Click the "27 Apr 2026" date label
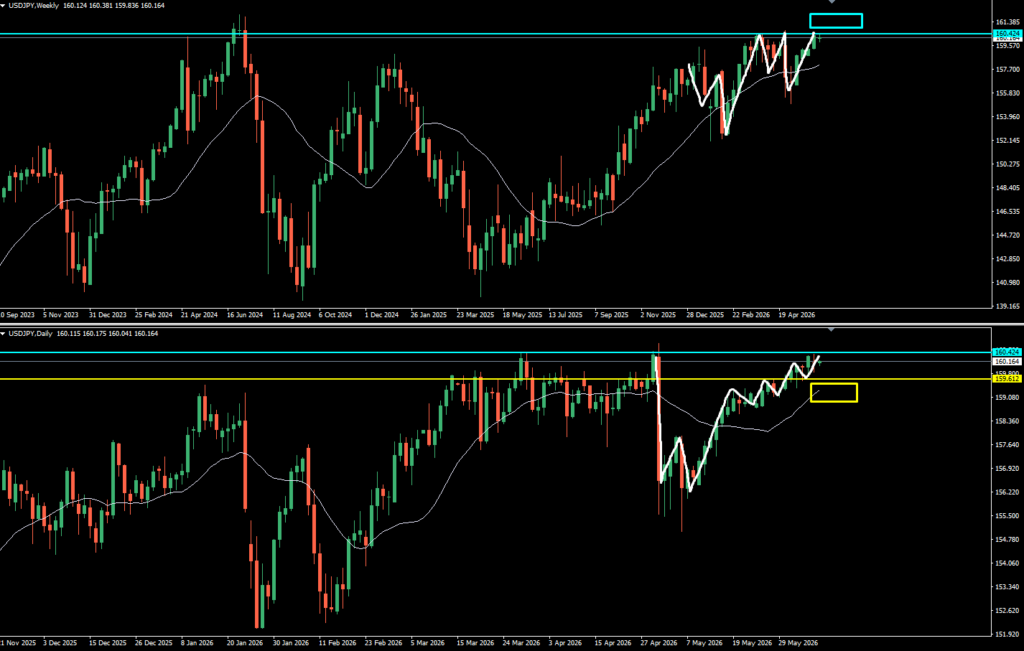1024x651 pixels. point(660,643)
